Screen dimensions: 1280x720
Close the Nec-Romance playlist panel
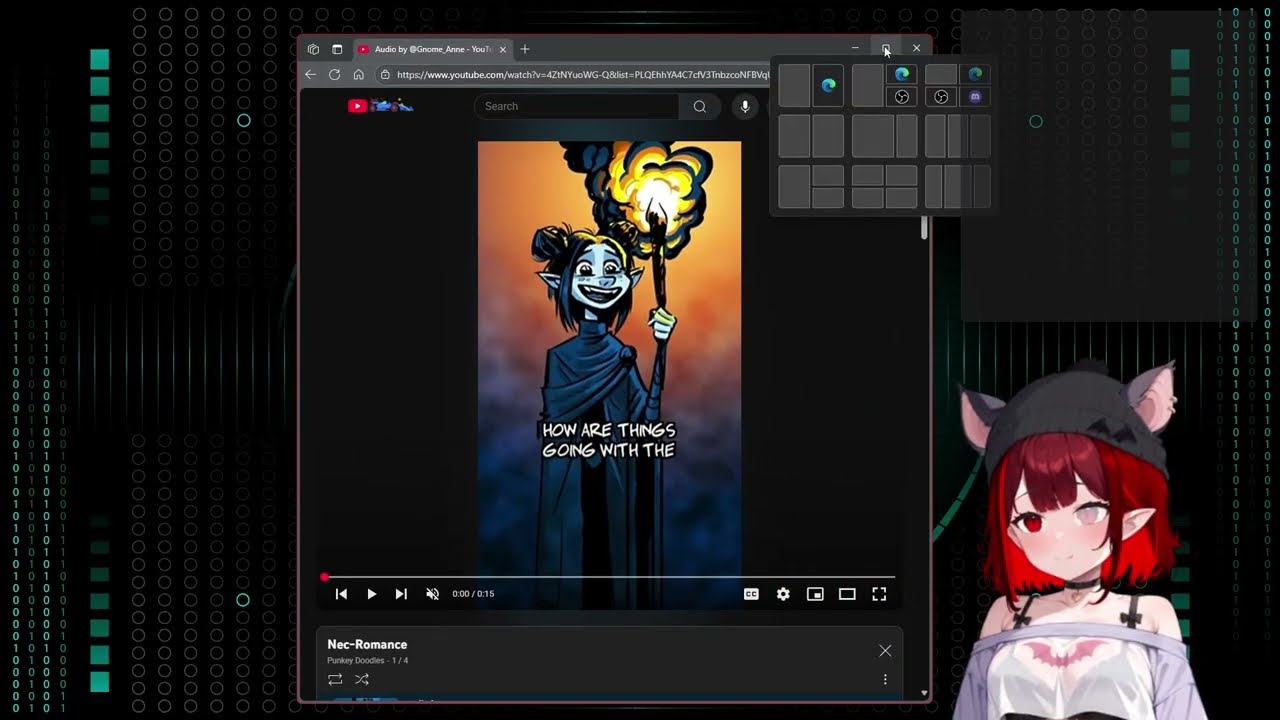[x=885, y=651]
